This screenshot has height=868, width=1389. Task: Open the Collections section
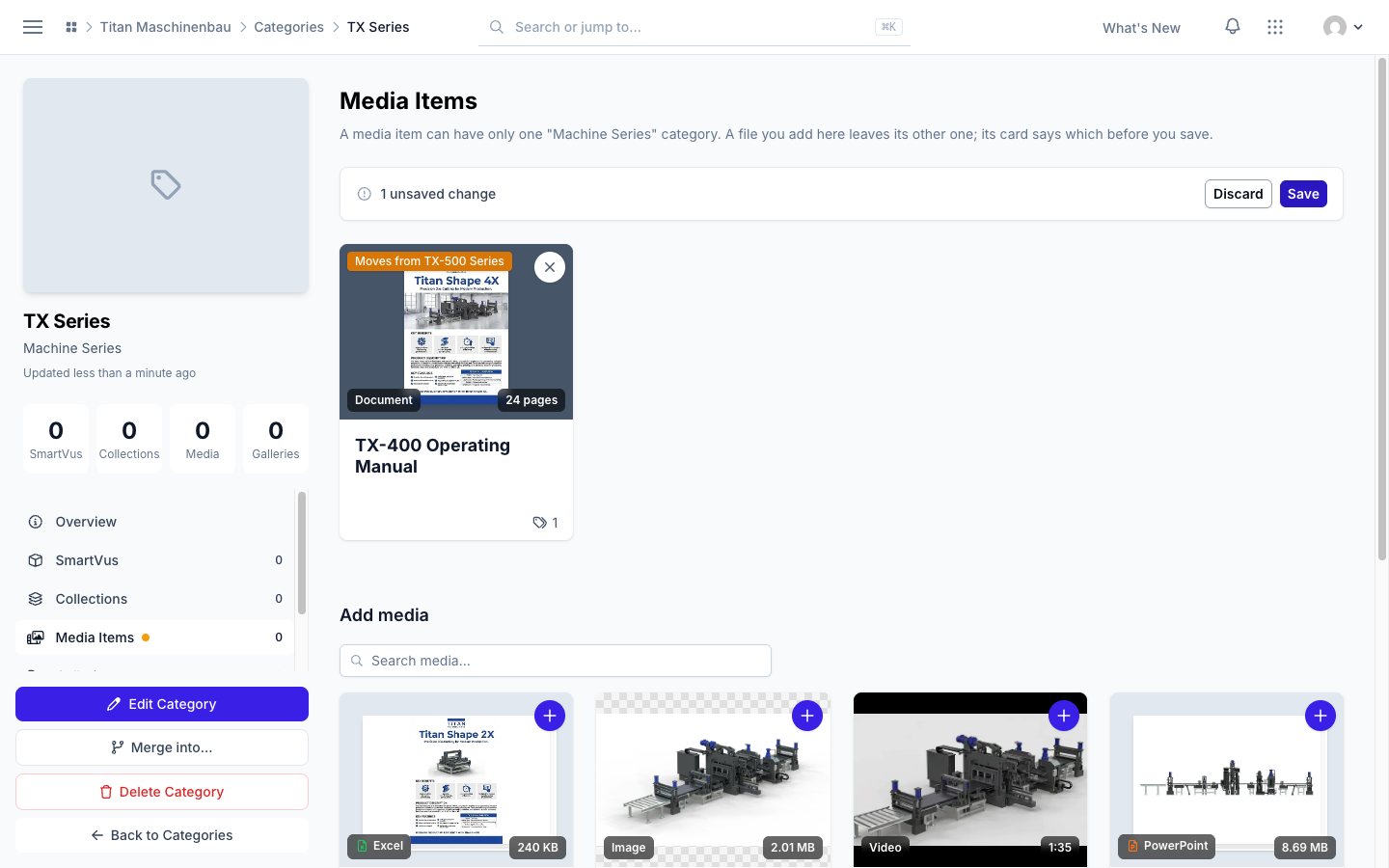pyautogui.click(x=155, y=599)
